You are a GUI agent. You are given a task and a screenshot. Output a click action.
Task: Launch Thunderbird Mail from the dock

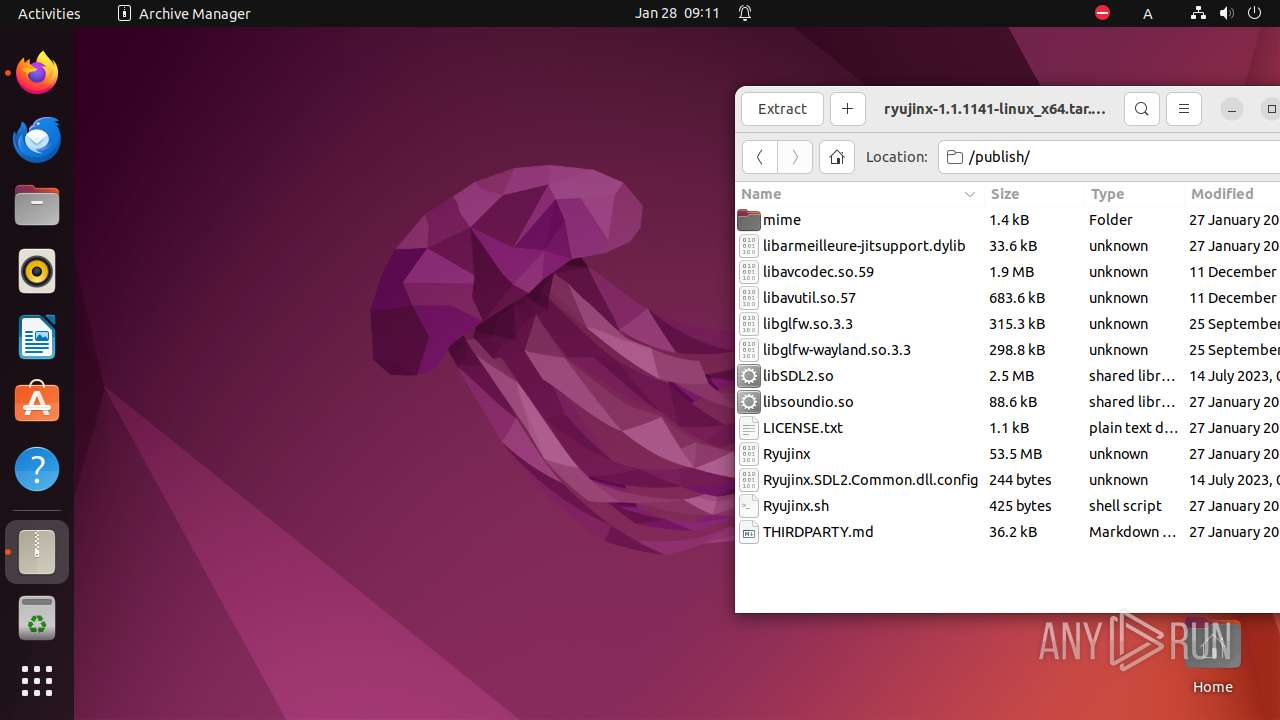tap(37, 139)
